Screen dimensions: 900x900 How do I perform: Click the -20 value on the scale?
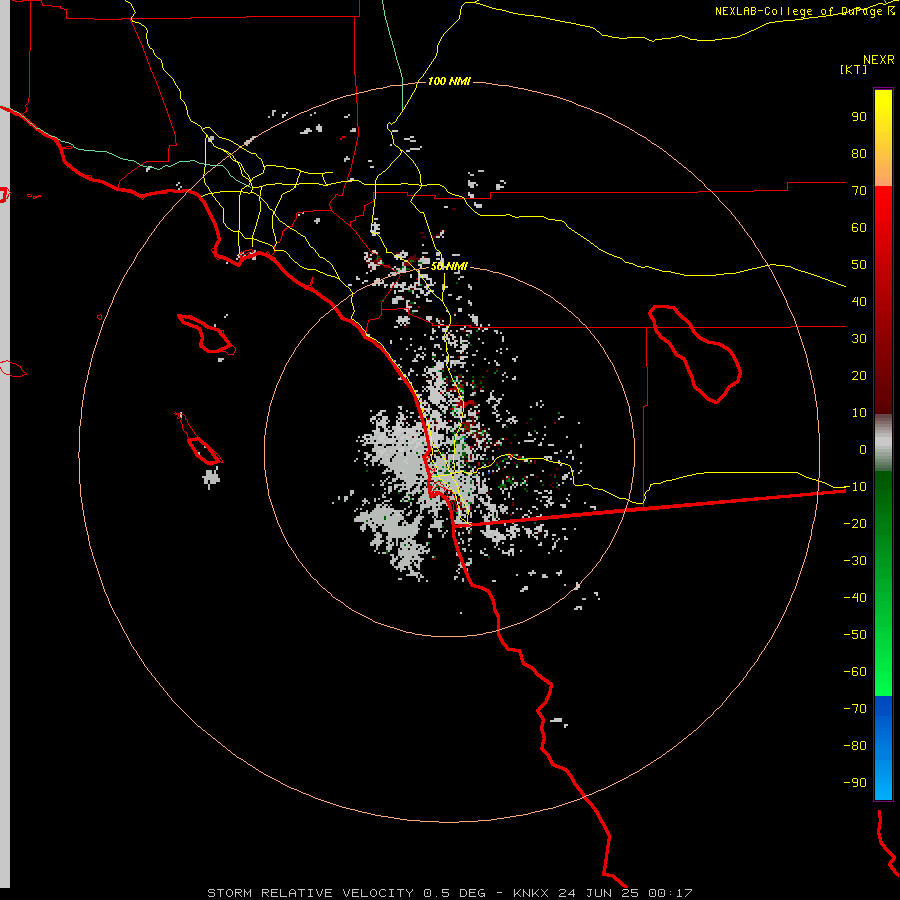(x=855, y=523)
